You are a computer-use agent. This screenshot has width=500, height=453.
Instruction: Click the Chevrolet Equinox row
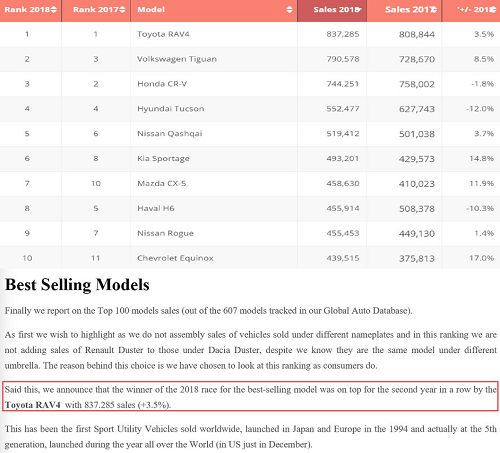(x=250, y=257)
